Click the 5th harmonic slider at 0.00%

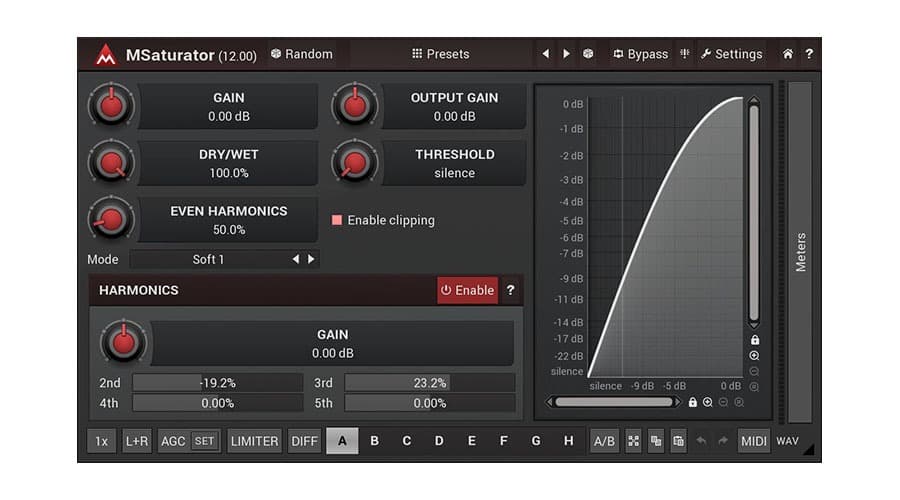point(430,403)
